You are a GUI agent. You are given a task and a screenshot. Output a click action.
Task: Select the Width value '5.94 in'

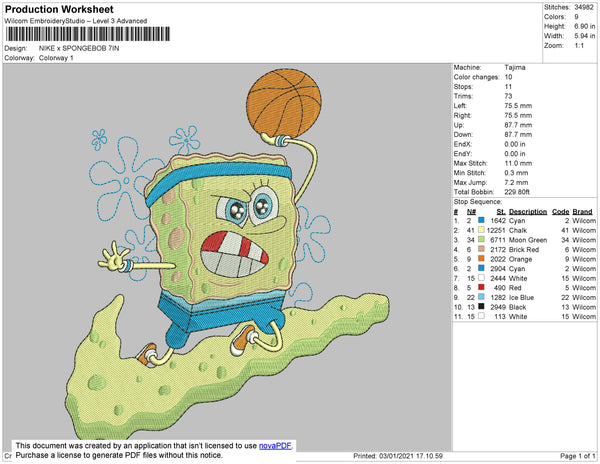pyautogui.click(x=584, y=36)
